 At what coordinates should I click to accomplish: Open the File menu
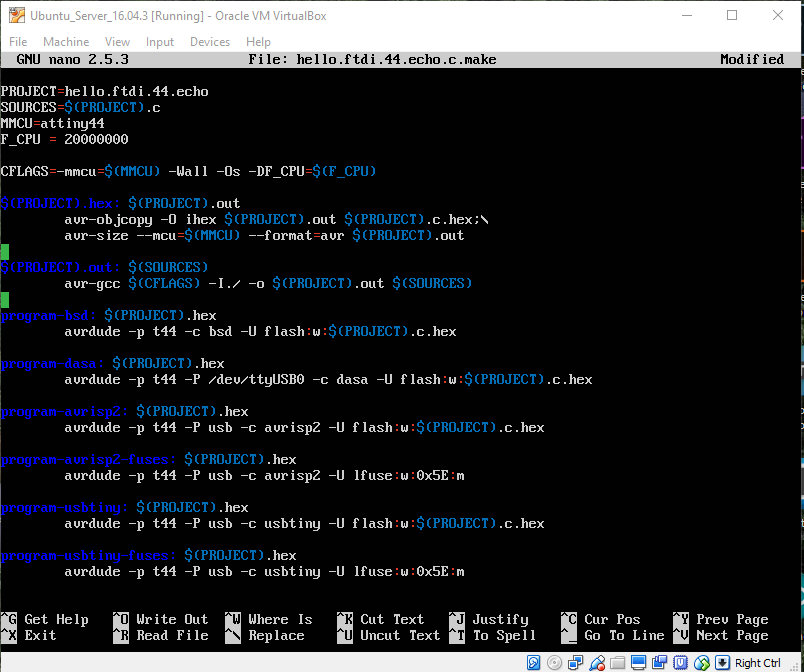pyautogui.click(x=18, y=42)
